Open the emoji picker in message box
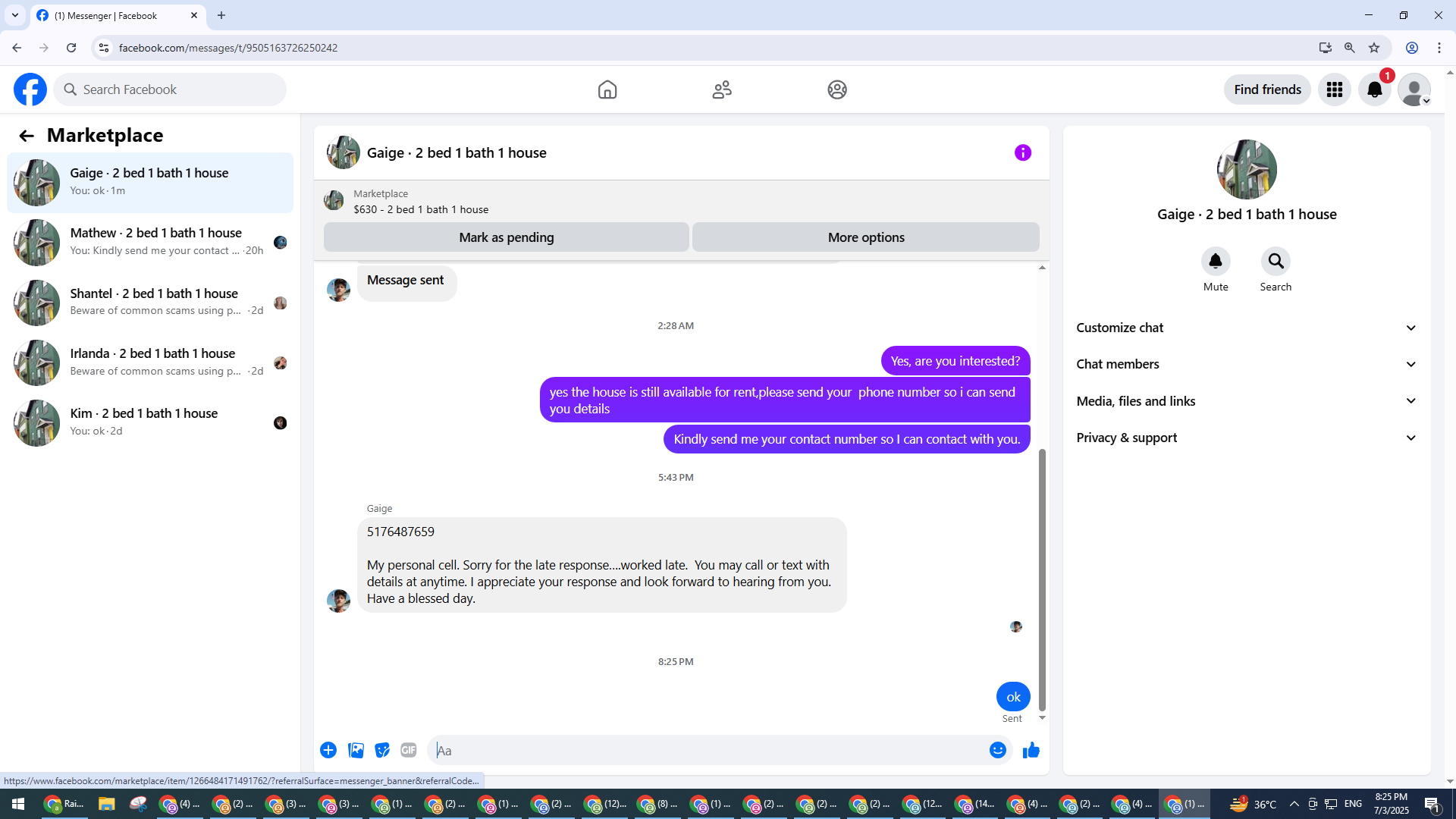 [997, 751]
